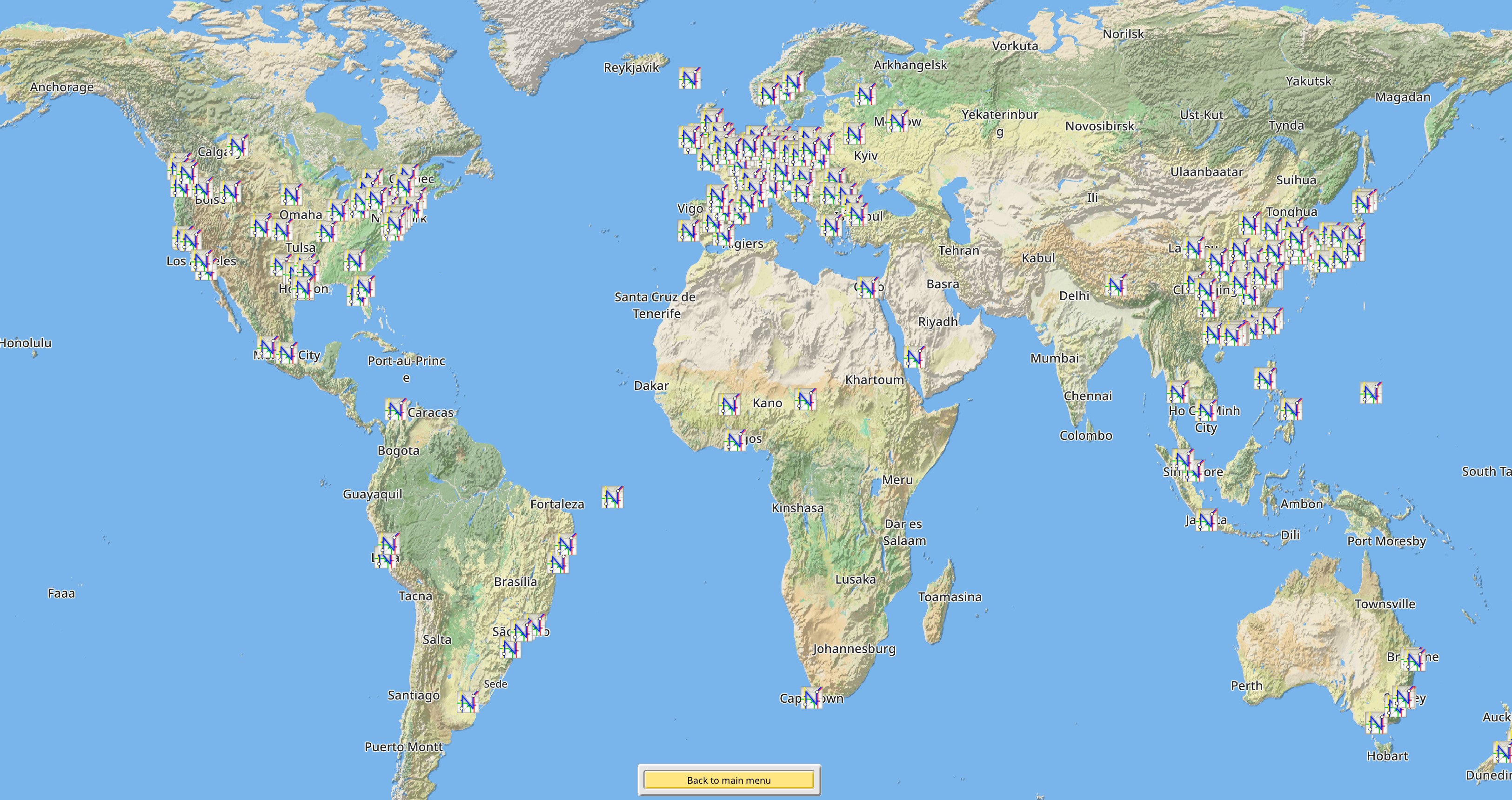Select the marker south of Arkhangelsk
The image size is (1512, 800).
[865, 94]
